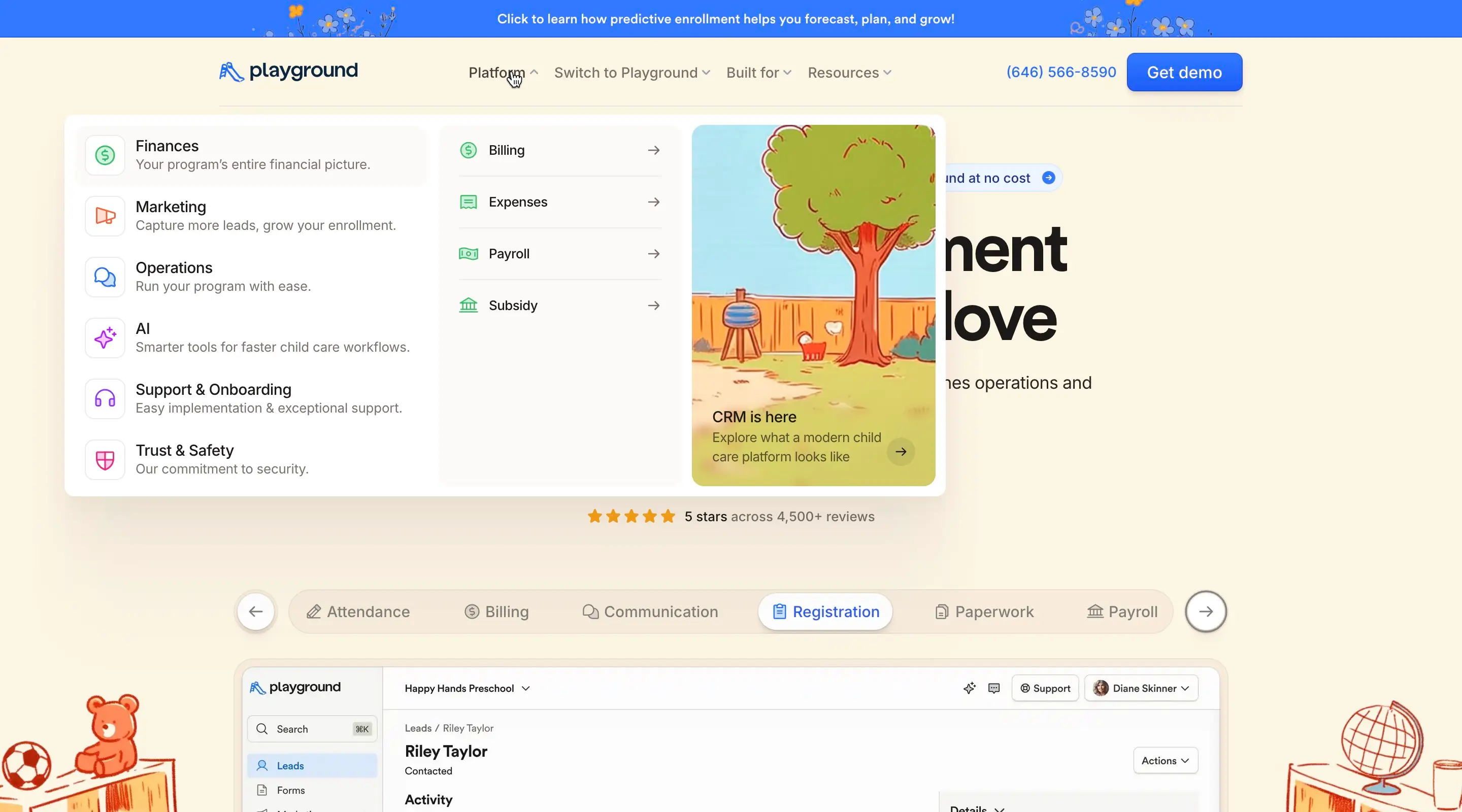Click the arrow next to Expenses

[654, 202]
